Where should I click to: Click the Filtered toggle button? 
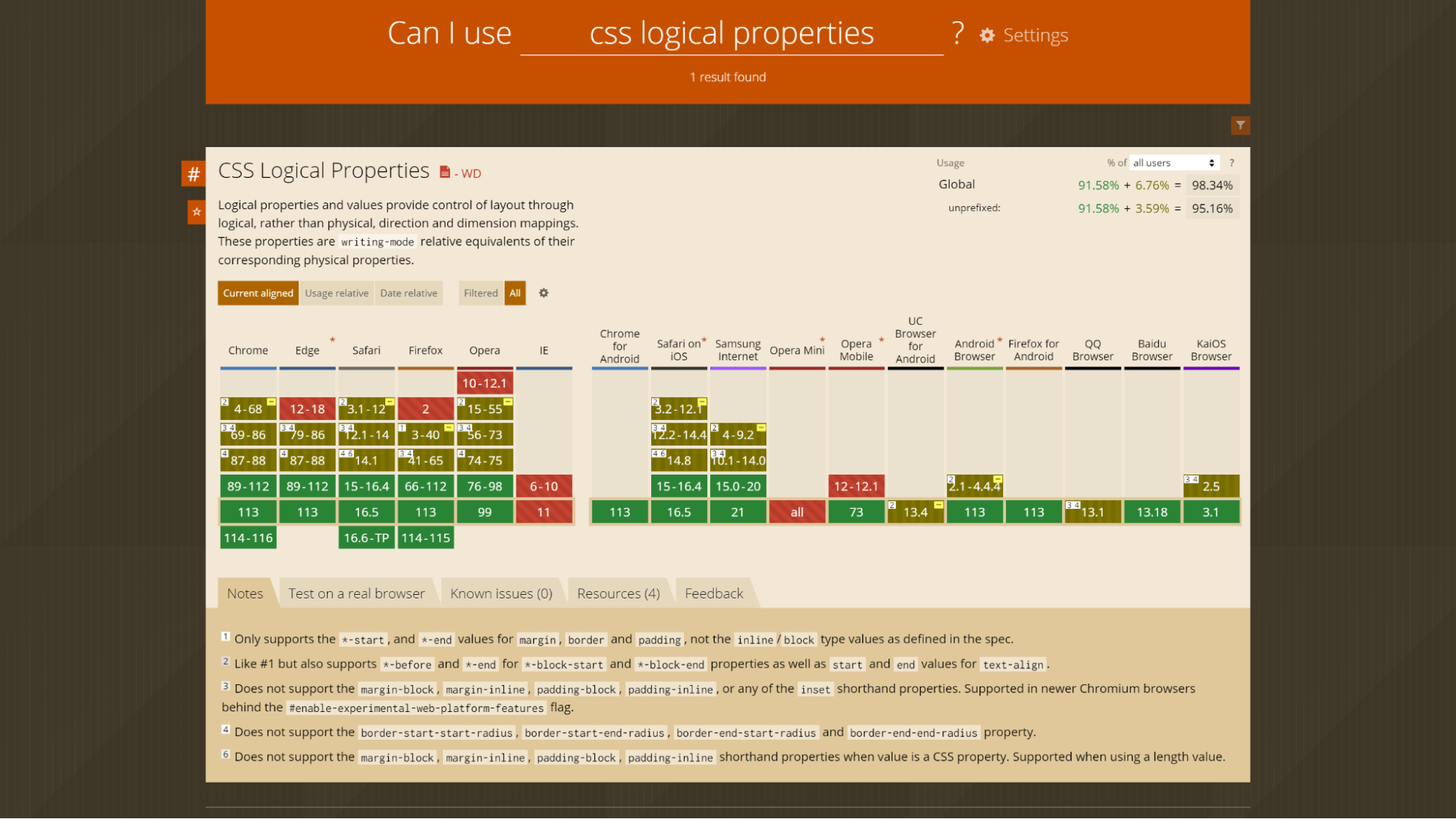[481, 292]
